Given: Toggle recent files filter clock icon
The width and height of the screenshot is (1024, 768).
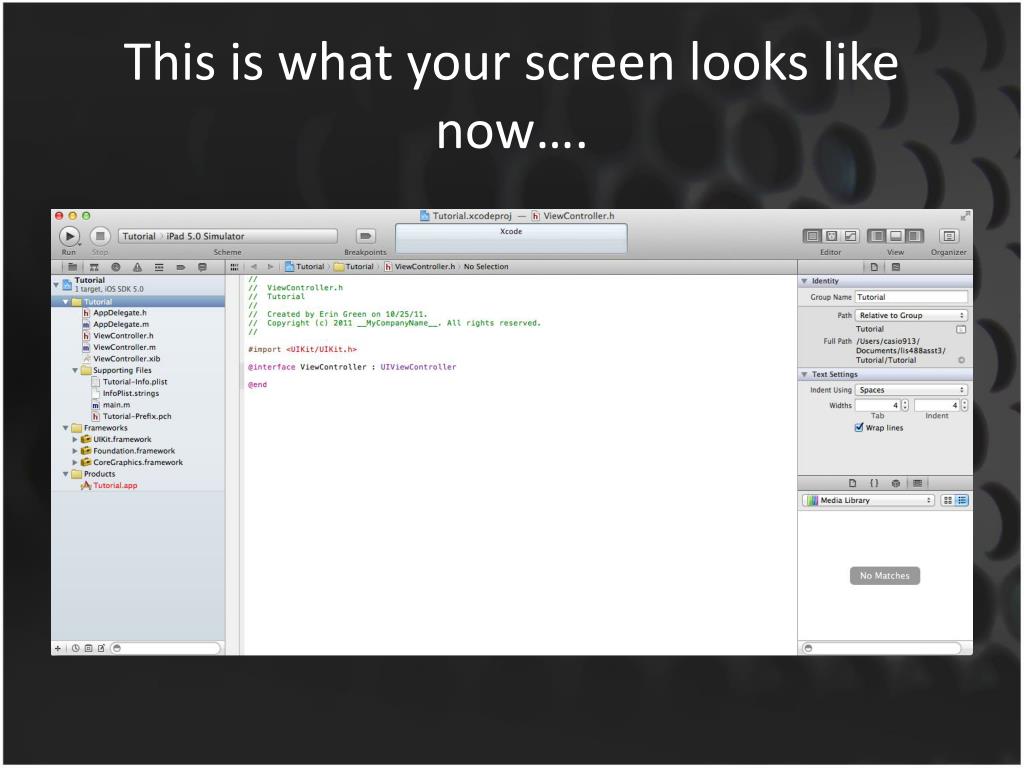Looking at the screenshot, I should point(76,648).
